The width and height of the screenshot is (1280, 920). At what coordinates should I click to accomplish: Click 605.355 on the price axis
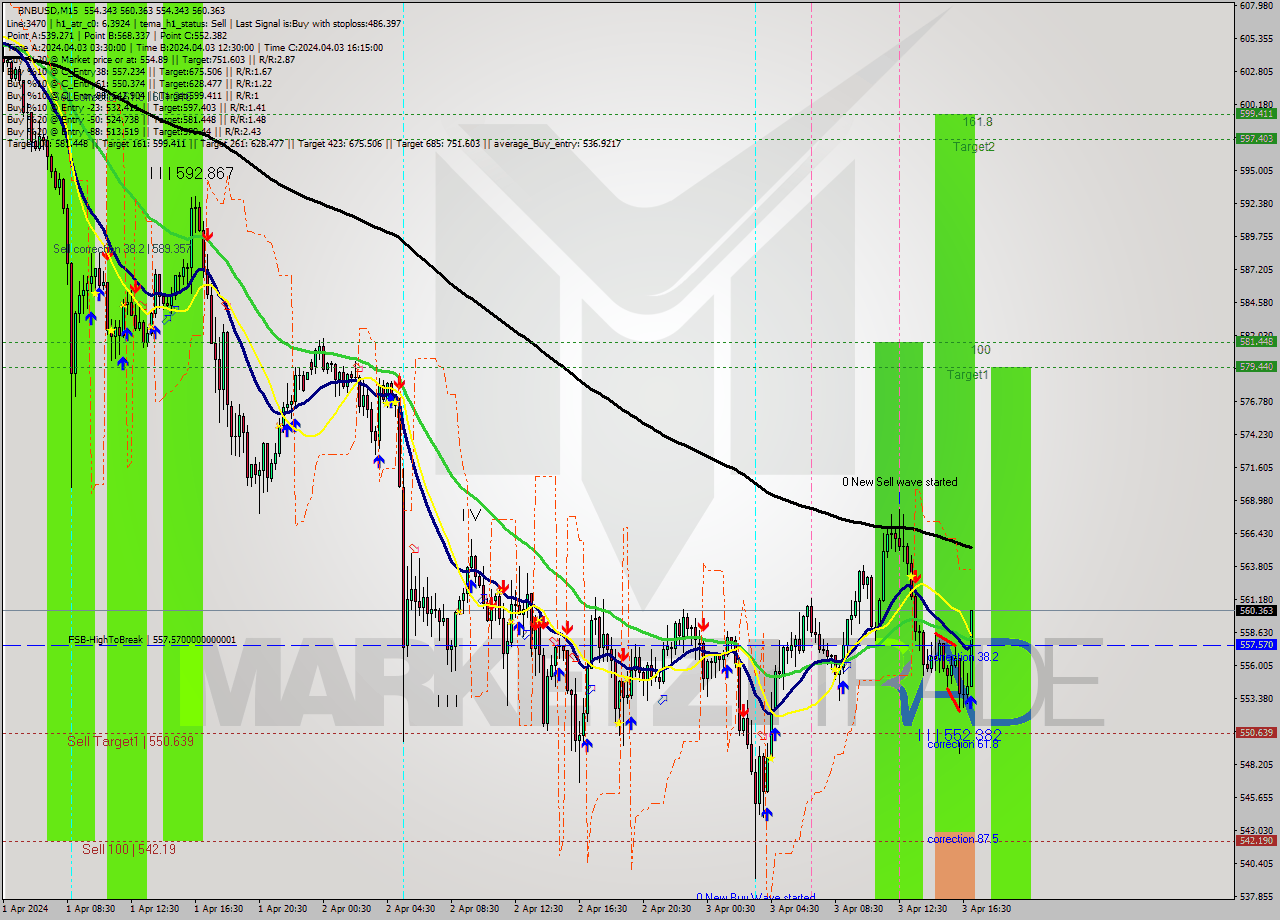[1256, 39]
